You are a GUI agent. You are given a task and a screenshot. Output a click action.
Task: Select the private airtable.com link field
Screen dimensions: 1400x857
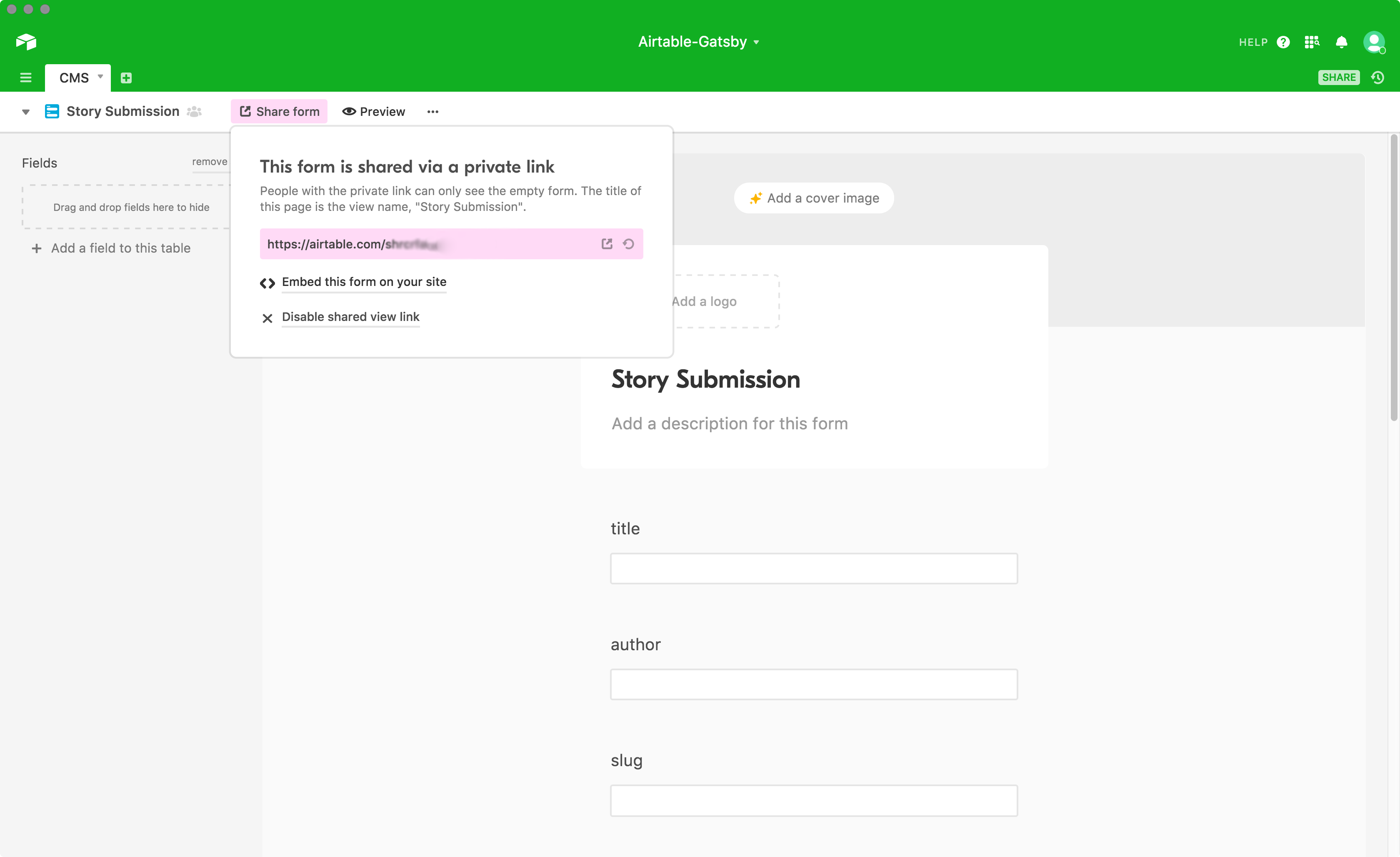(451, 244)
